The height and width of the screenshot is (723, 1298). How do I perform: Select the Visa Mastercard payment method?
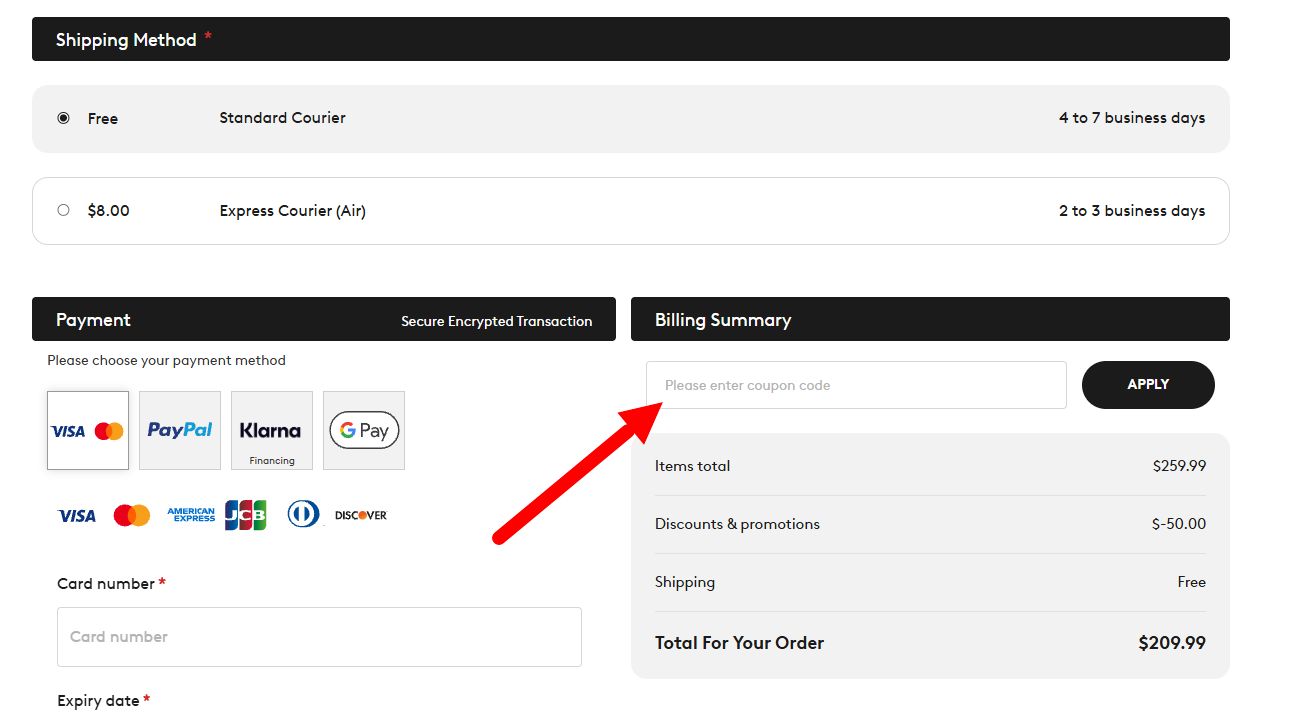pos(88,430)
